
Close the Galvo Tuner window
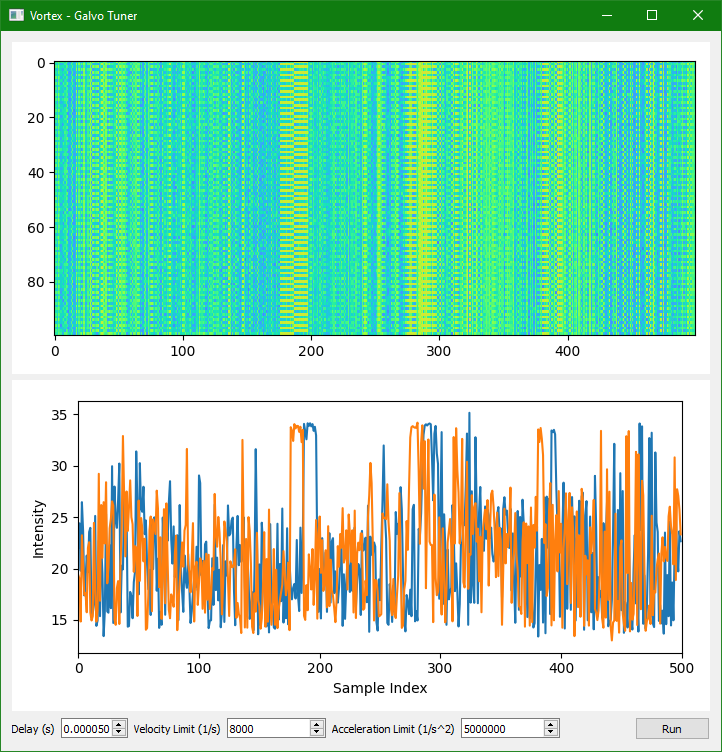coord(698,15)
